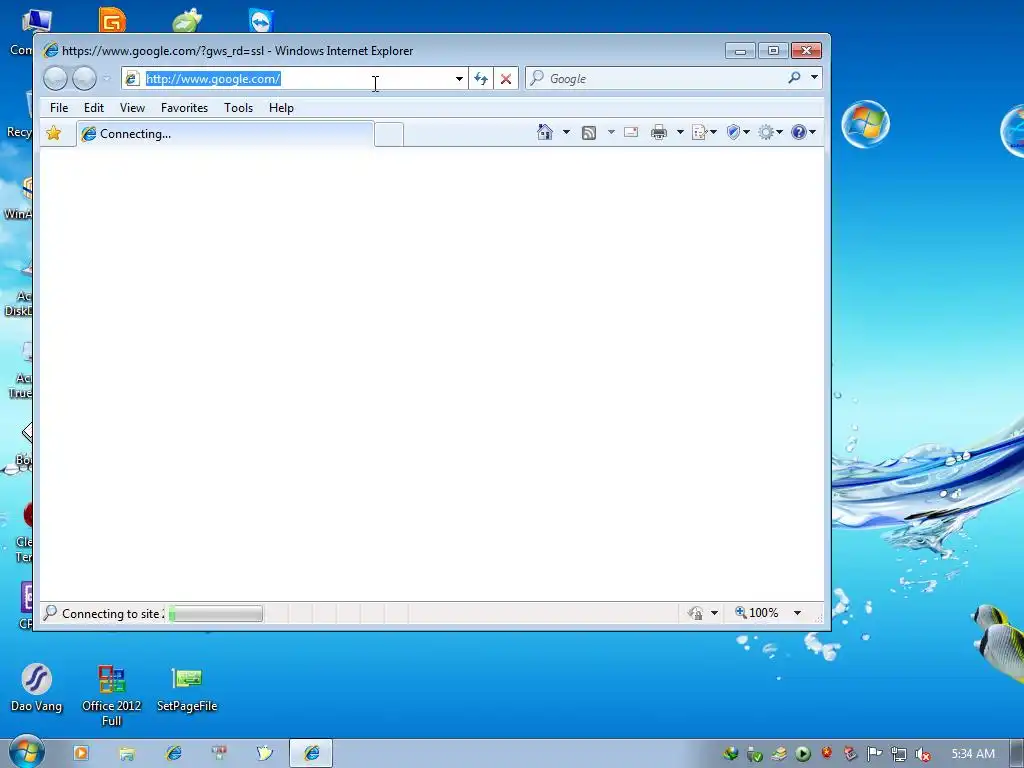Open the View menu
The width and height of the screenshot is (1024, 768).
132,108
